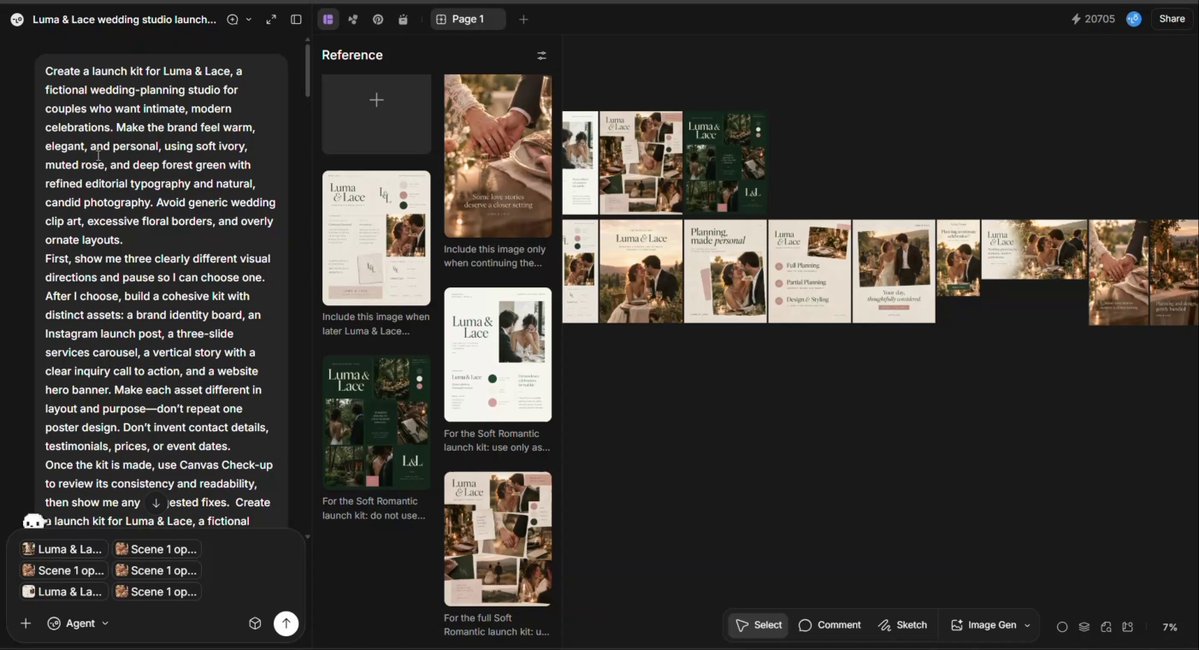Click the cube icon in chat input
This screenshot has height=650, width=1199.
click(255, 623)
